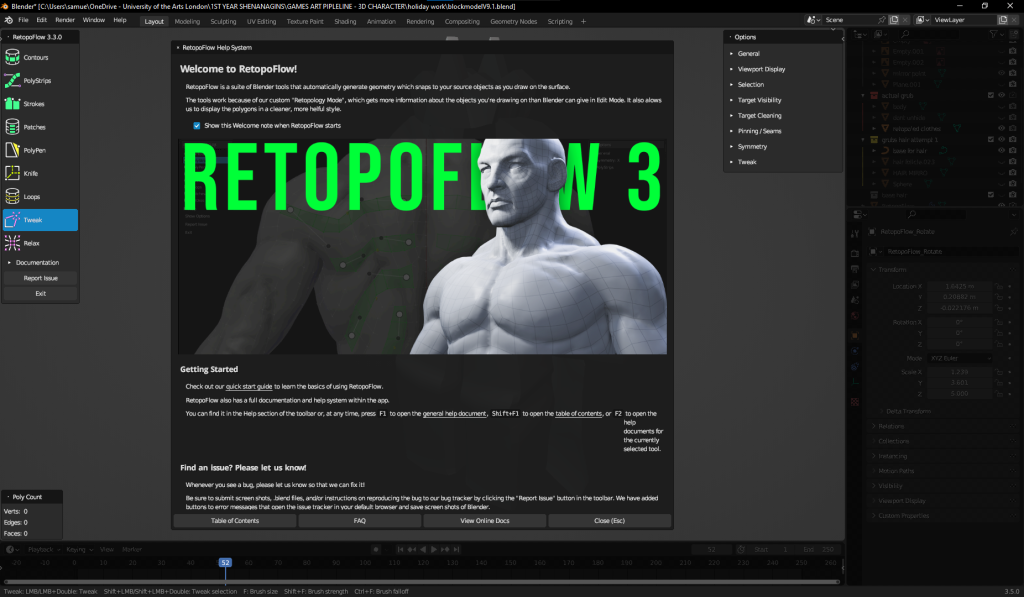Image resolution: width=1024 pixels, height=597 pixels.
Task: Select the Patches tool
Action: coord(40,127)
